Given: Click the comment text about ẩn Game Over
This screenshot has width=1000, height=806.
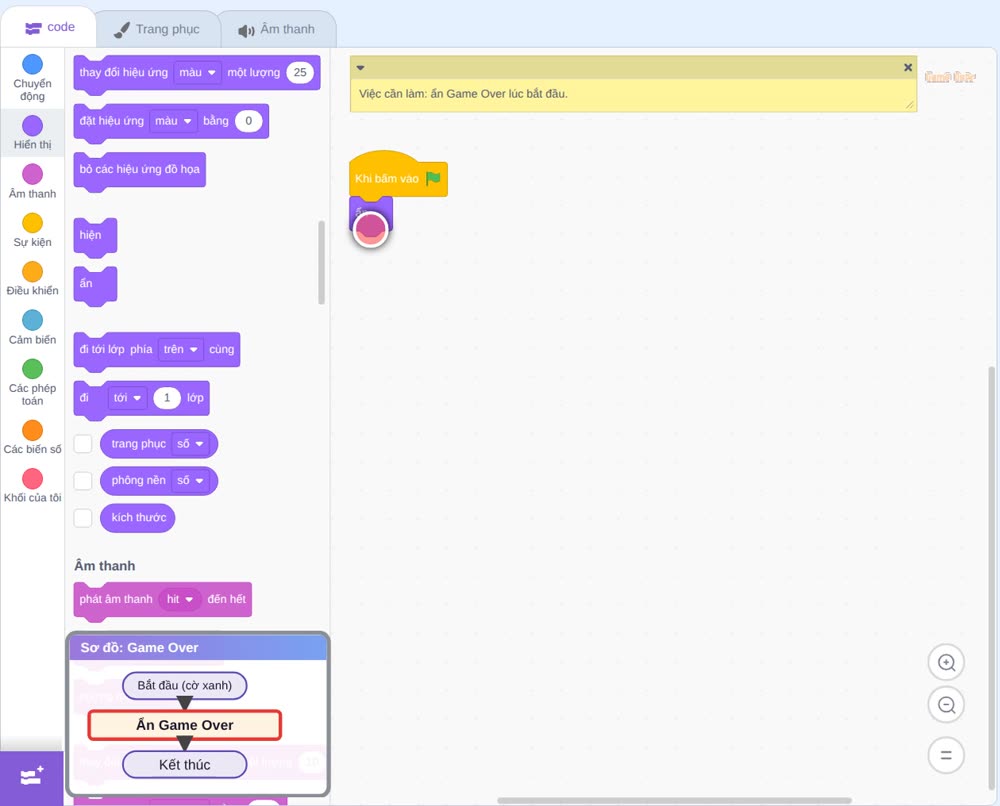Looking at the screenshot, I should coord(463,94).
